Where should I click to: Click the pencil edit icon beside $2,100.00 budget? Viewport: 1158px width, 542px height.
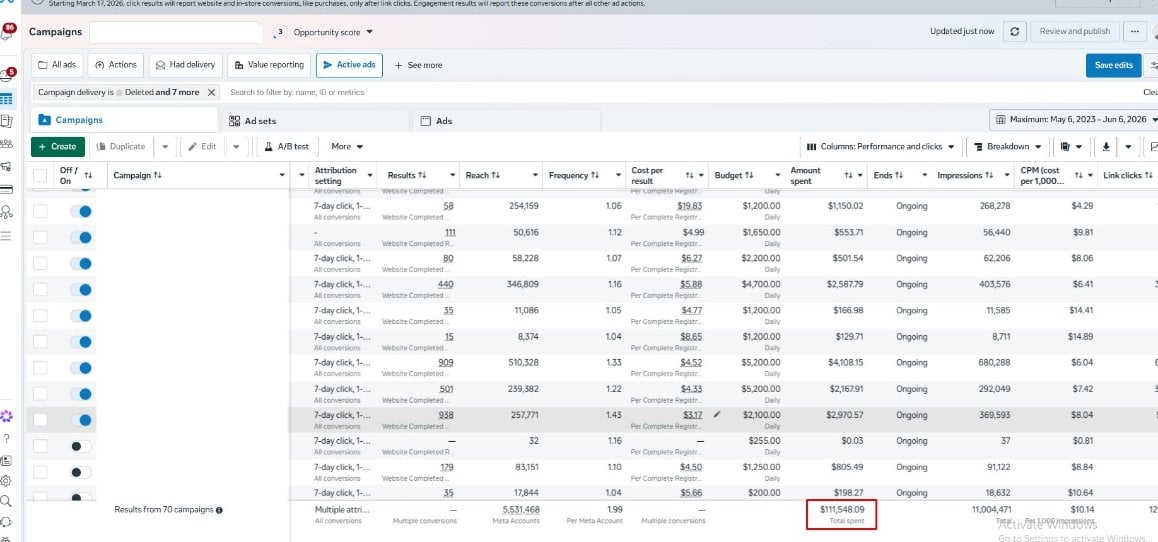tap(716, 415)
